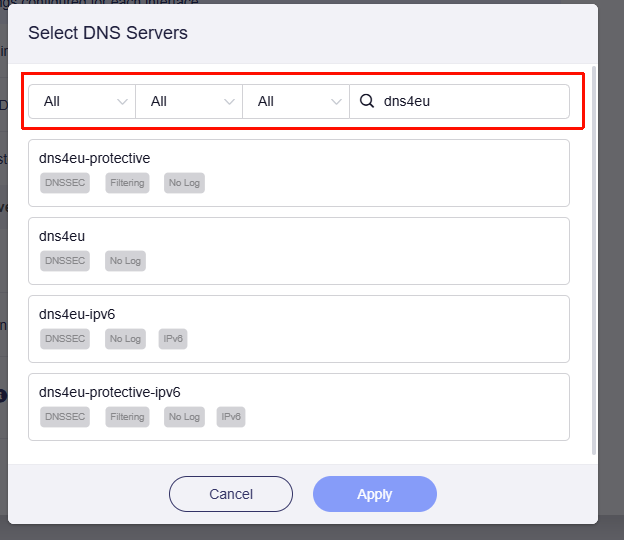Click the search magnifier icon
Screen dimensions: 624x540
click(x=366, y=101)
